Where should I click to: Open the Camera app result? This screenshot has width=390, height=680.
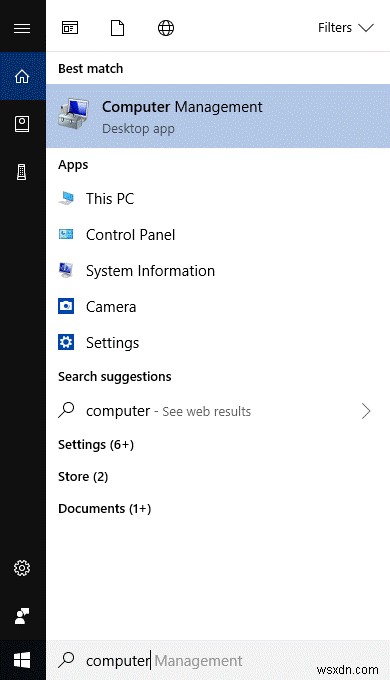click(218, 307)
